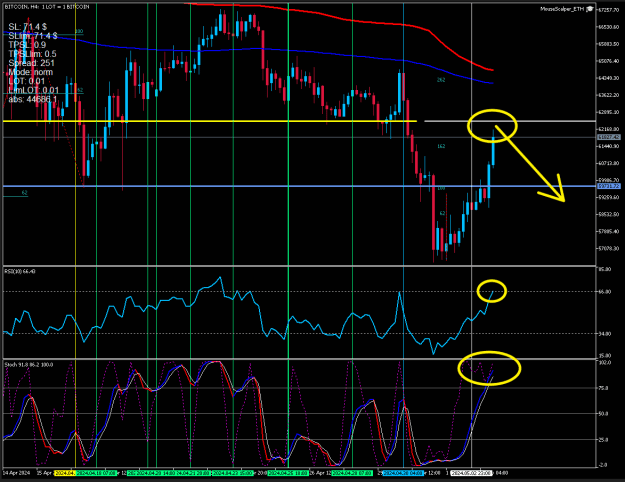Select the 'SL: 71.4 $' info line

click(x=28, y=27)
